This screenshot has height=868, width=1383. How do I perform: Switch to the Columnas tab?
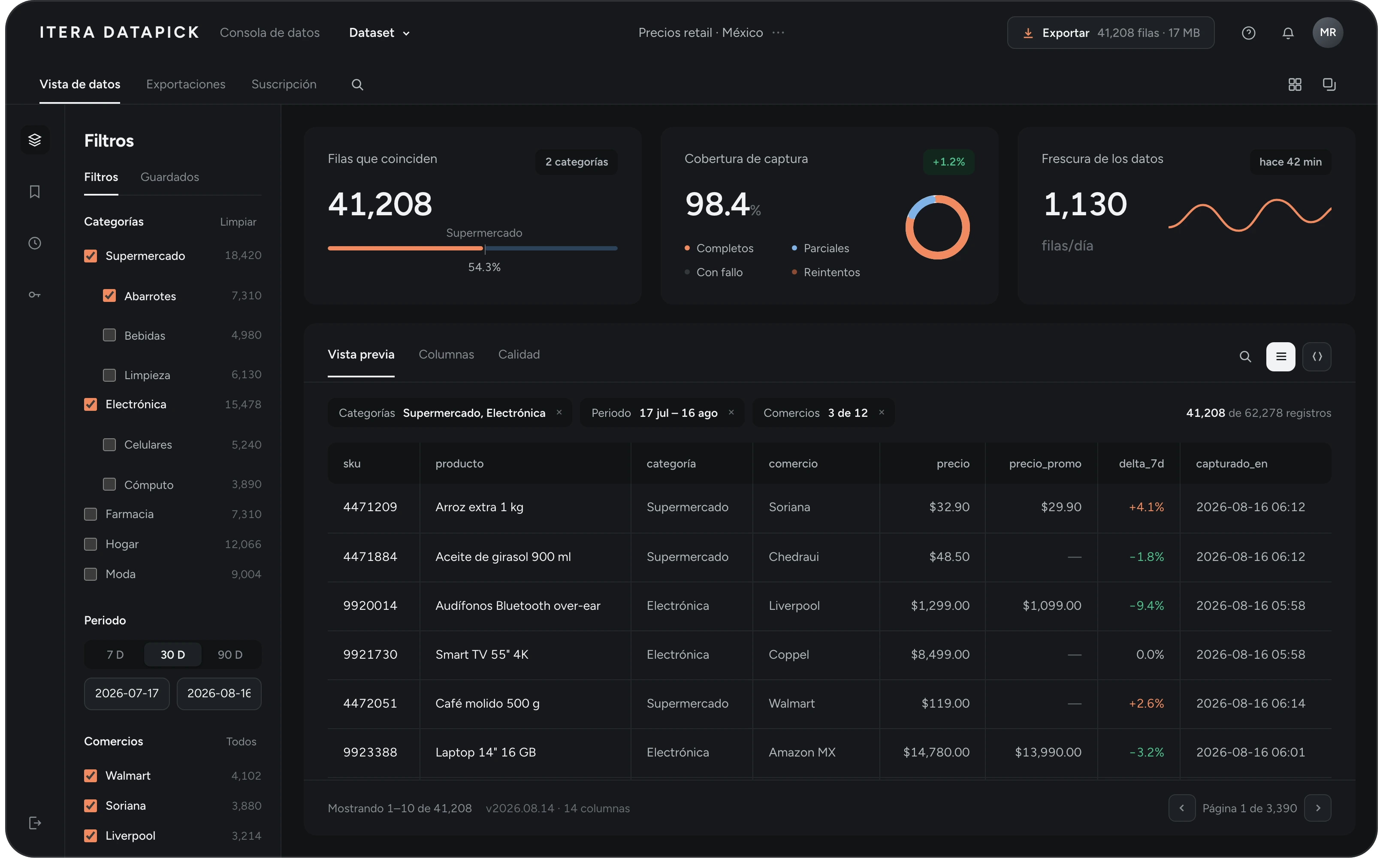[x=446, y=354]
